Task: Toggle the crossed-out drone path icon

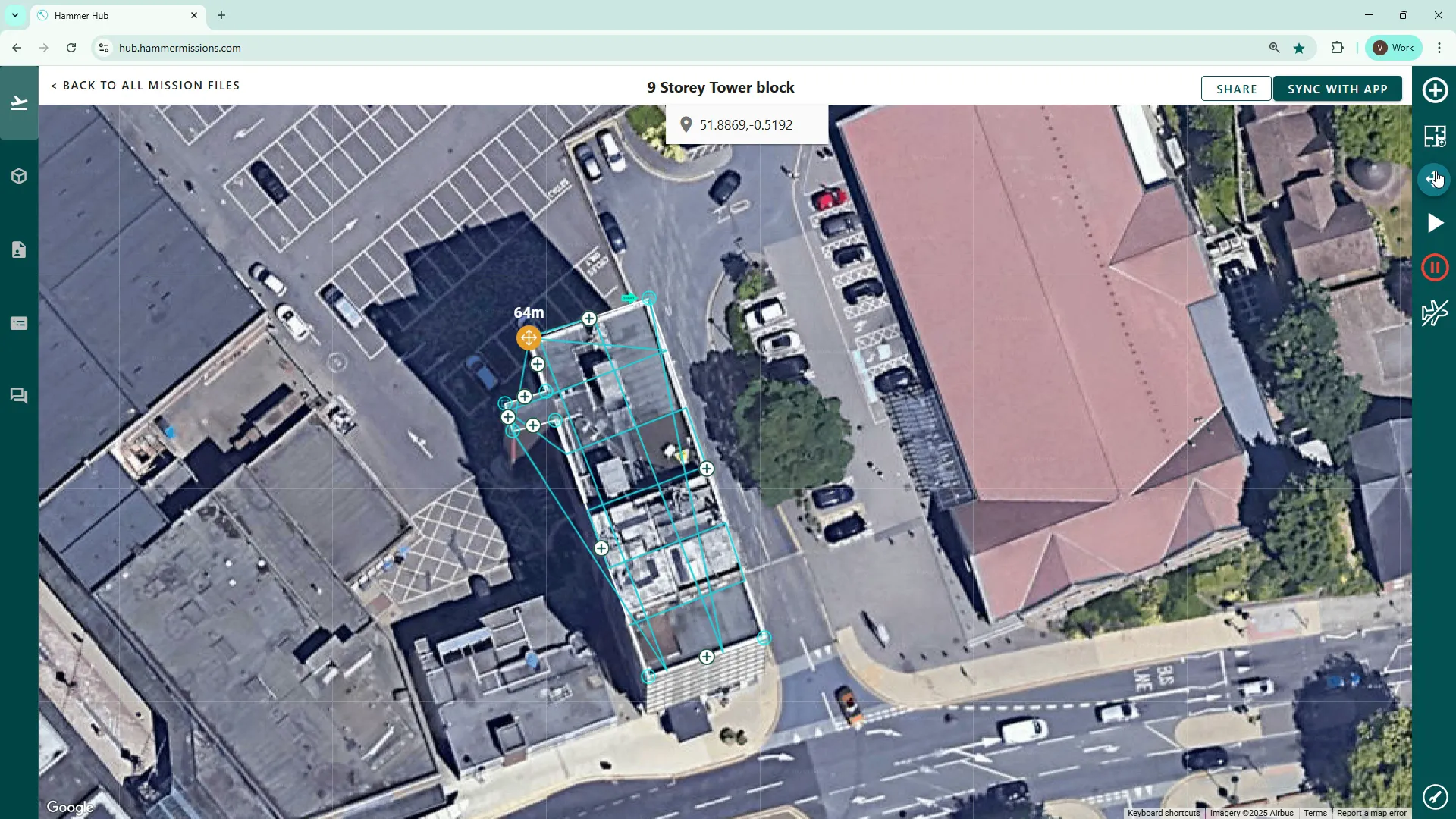Action: point(1434,312)
